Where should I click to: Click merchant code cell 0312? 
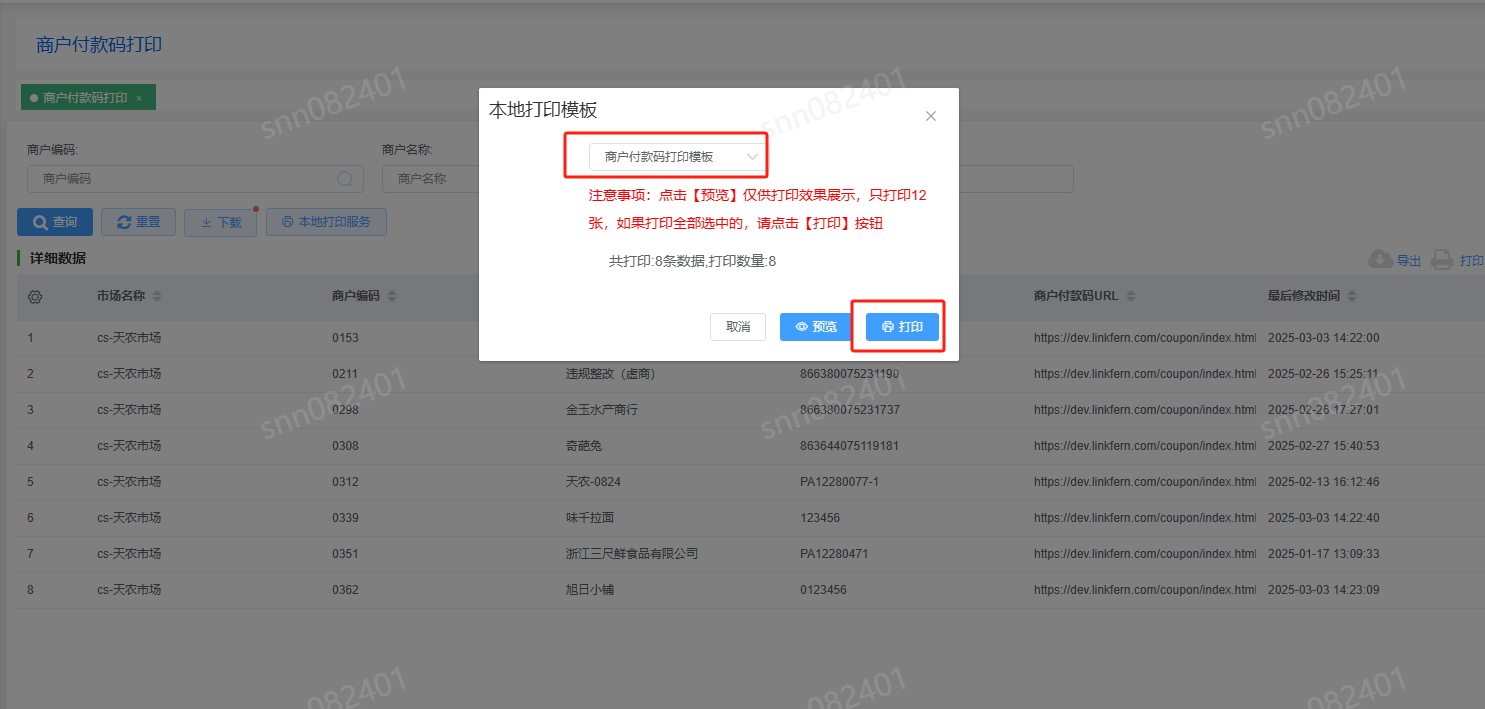345,482
